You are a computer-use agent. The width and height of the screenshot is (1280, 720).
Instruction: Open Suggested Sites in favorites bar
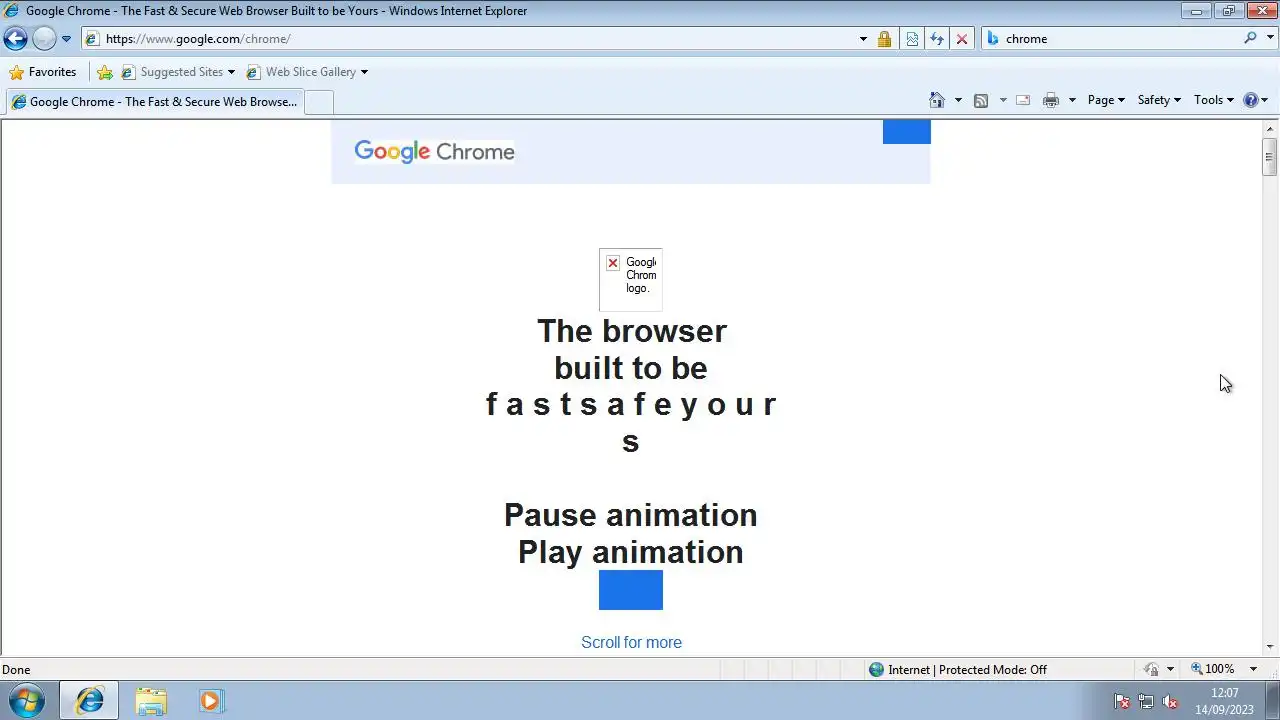pos(177,72)
